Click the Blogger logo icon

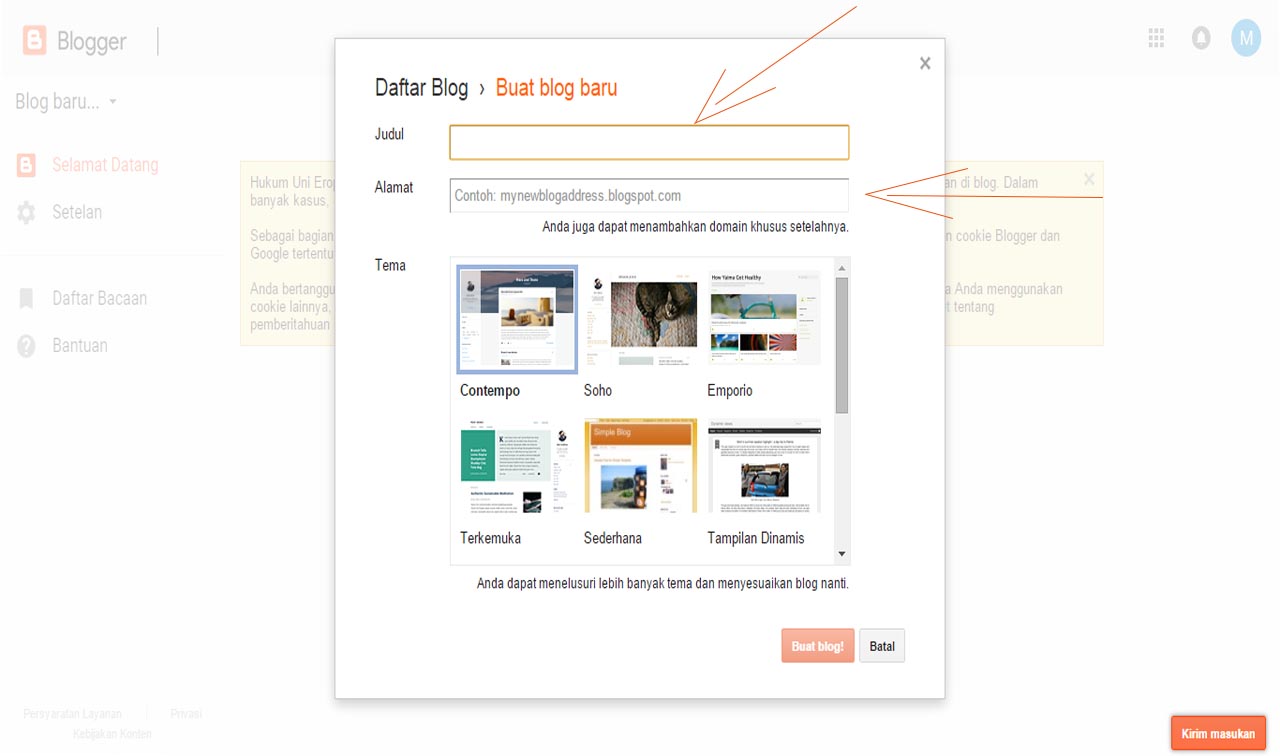(x=35, y=40)
